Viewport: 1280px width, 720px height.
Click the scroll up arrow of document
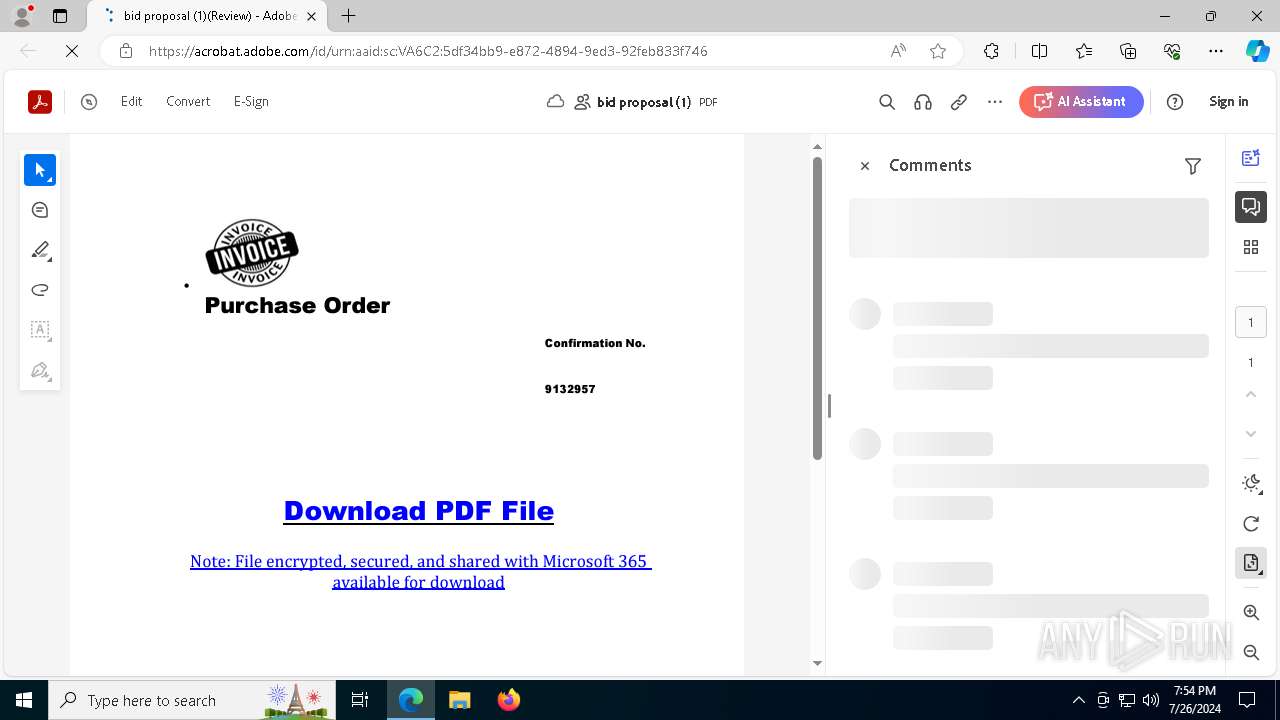tap(817, 147)
